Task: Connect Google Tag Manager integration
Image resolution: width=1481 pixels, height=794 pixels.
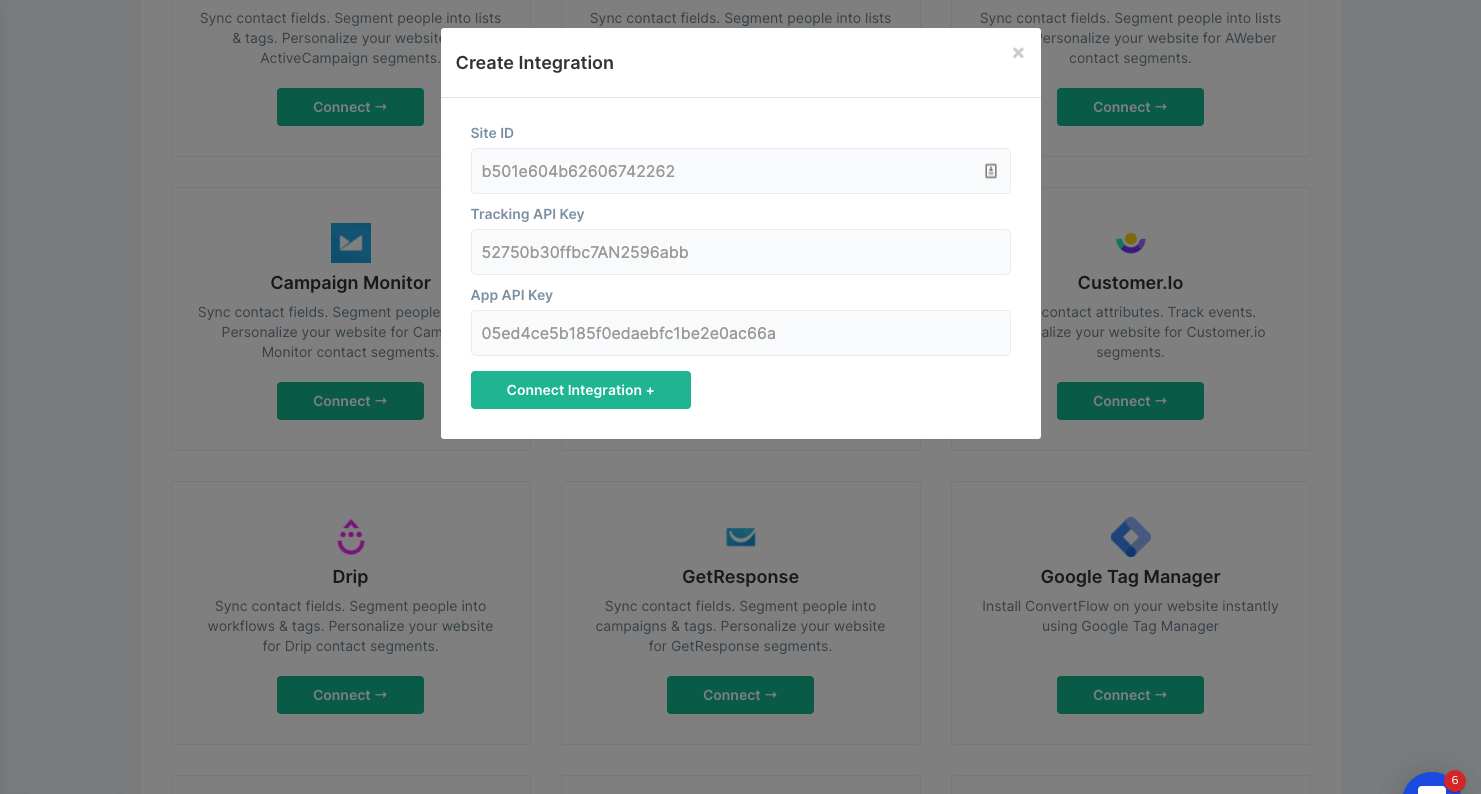Action: point(1130,695)
